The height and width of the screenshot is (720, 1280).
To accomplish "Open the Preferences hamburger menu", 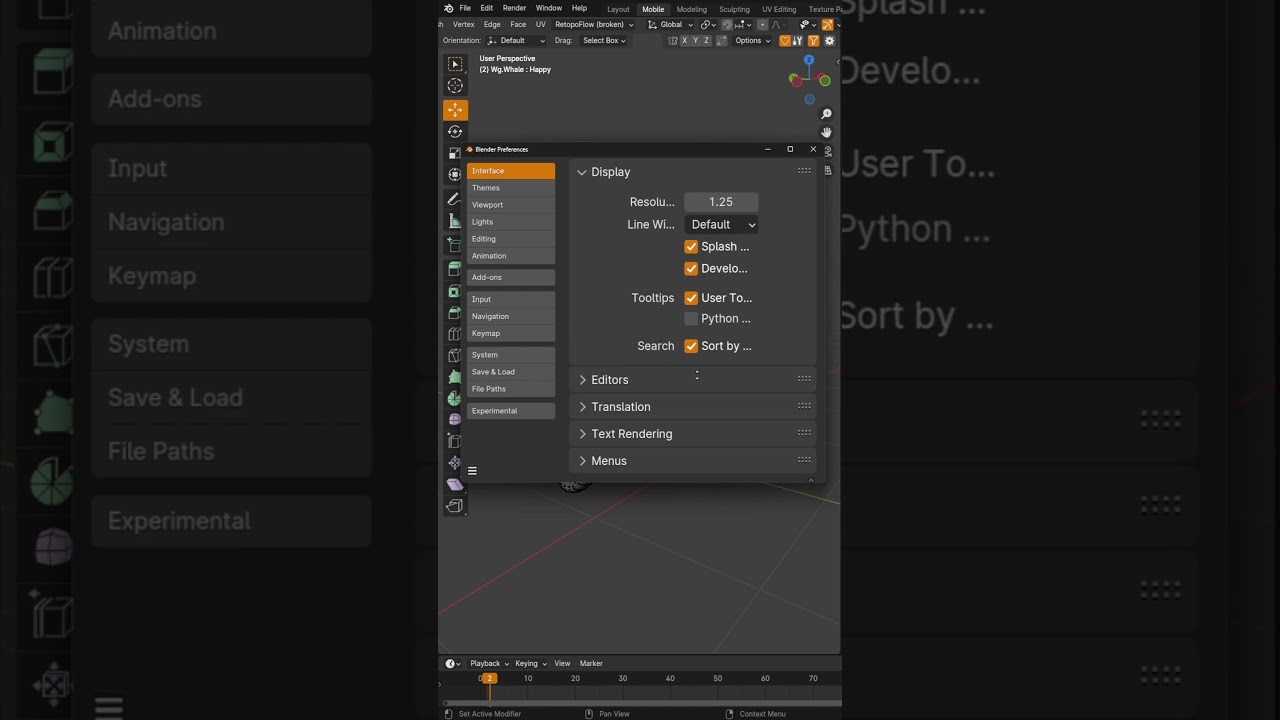I will (x=472, y=471).
